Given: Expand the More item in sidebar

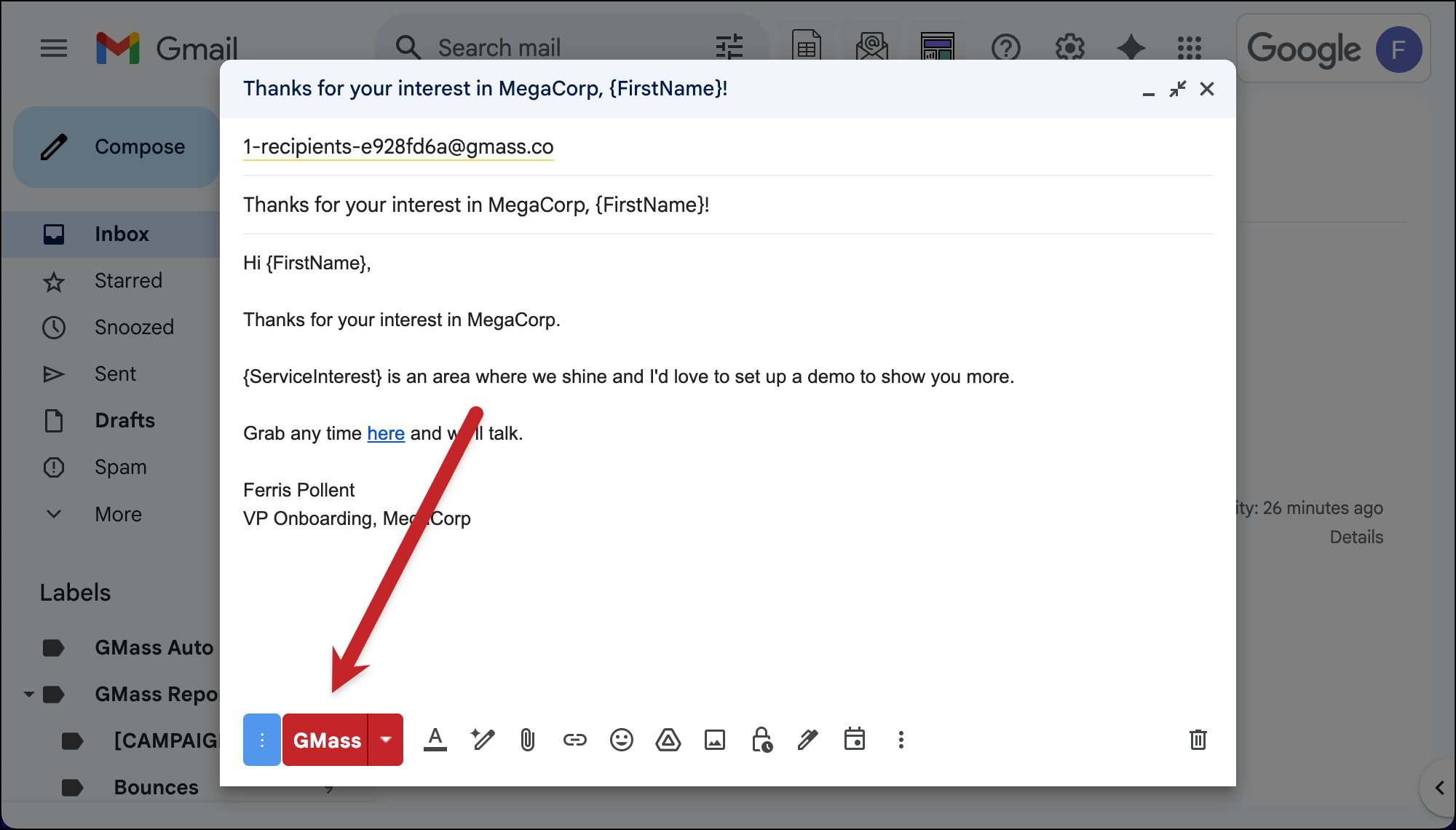Looking at the screenshot, I should pos(118,514).
